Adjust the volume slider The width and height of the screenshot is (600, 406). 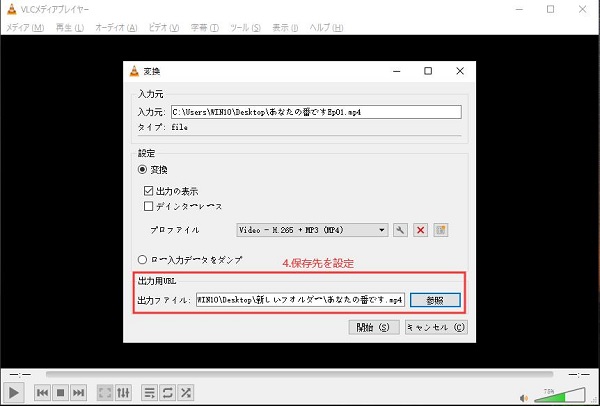[x=560, y=395]
